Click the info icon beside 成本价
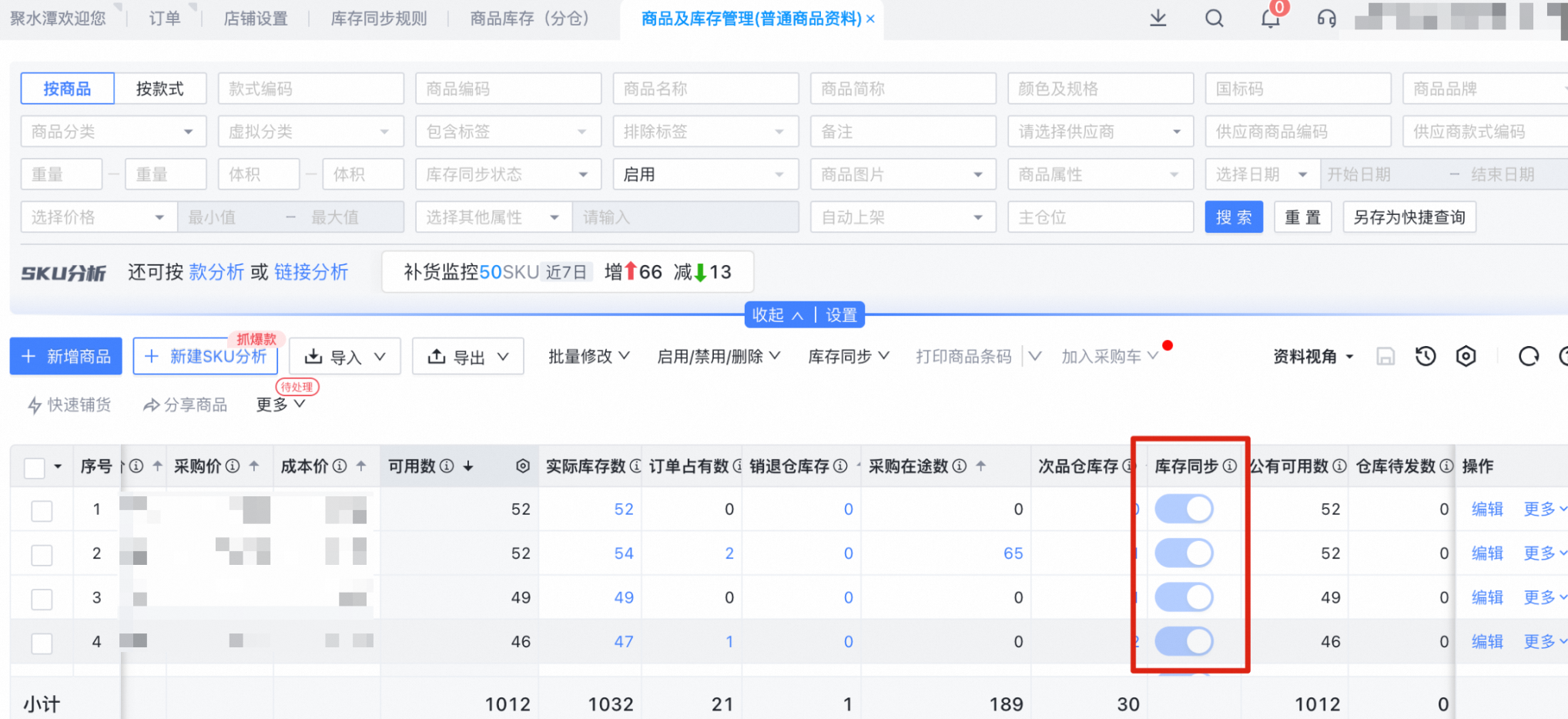 tap(339, 465)
